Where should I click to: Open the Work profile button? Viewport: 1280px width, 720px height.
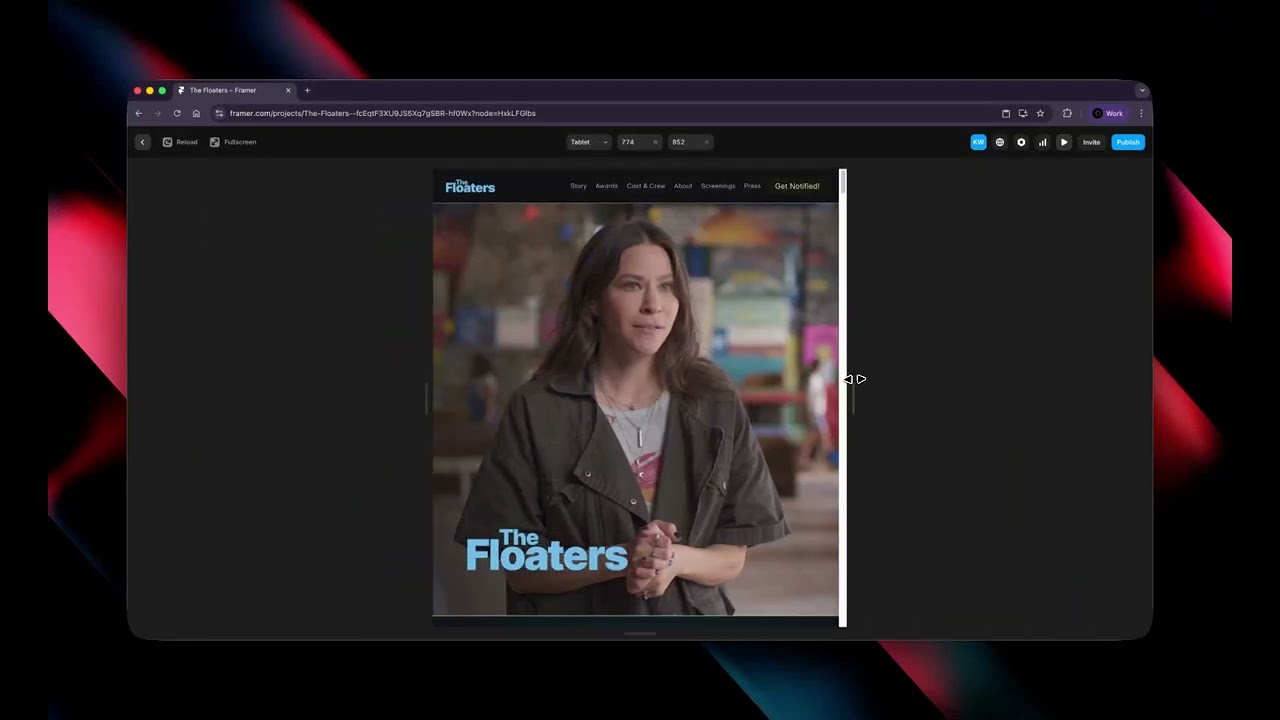pos(1108,113)
